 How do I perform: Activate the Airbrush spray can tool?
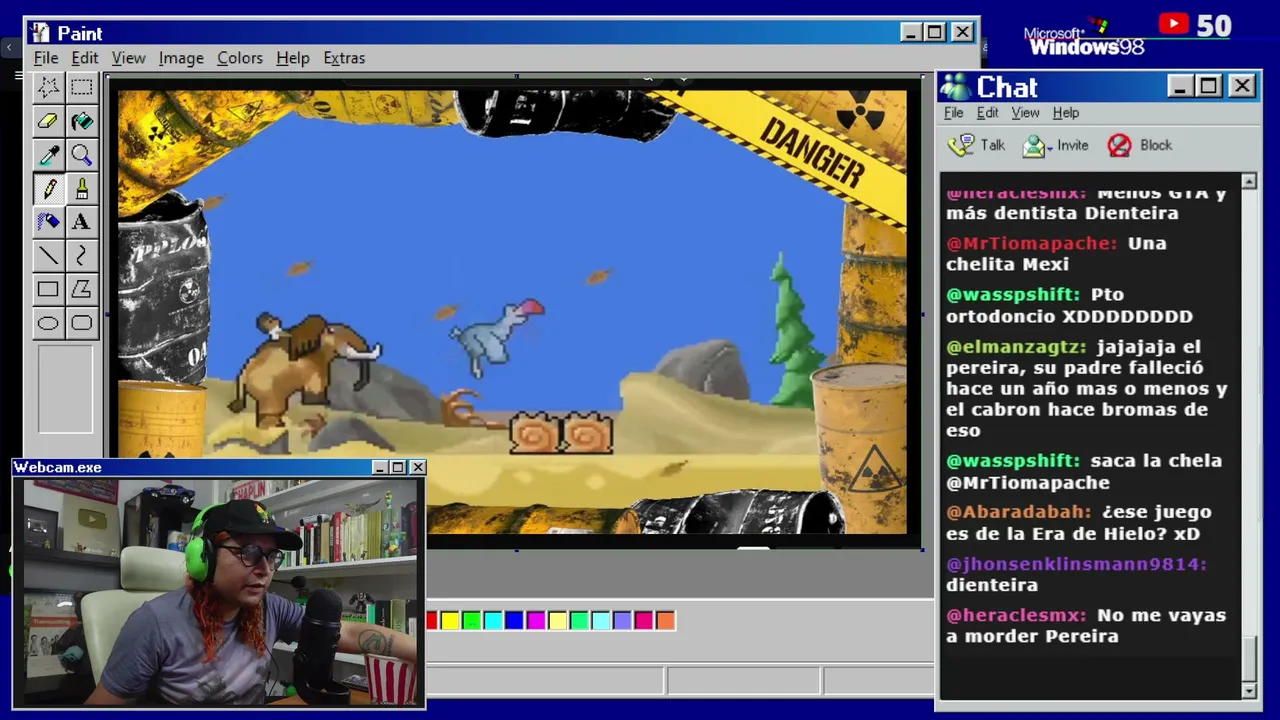point(48,222)
